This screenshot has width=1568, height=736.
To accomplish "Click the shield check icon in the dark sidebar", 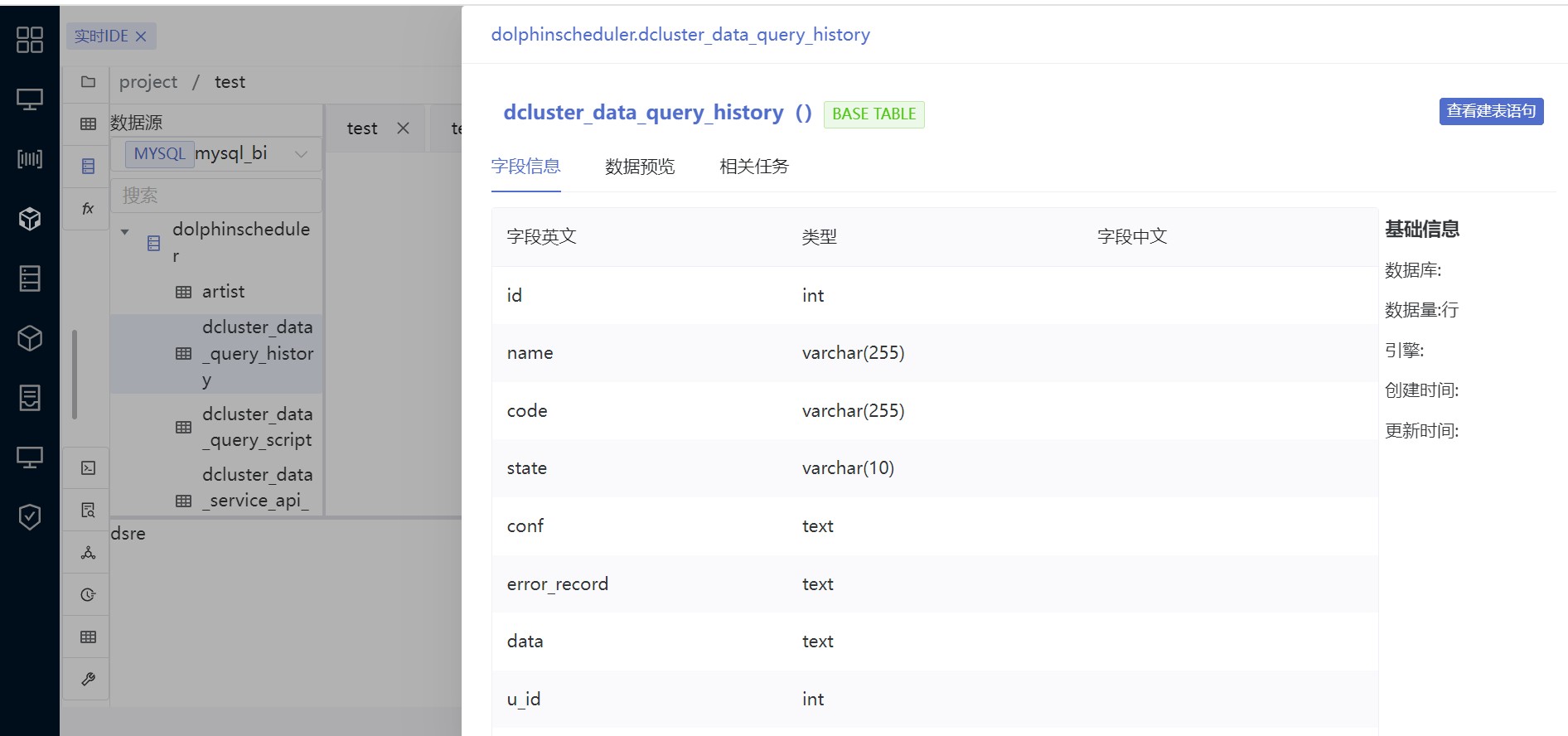I will pyautogui.click(x=30, y=516).
